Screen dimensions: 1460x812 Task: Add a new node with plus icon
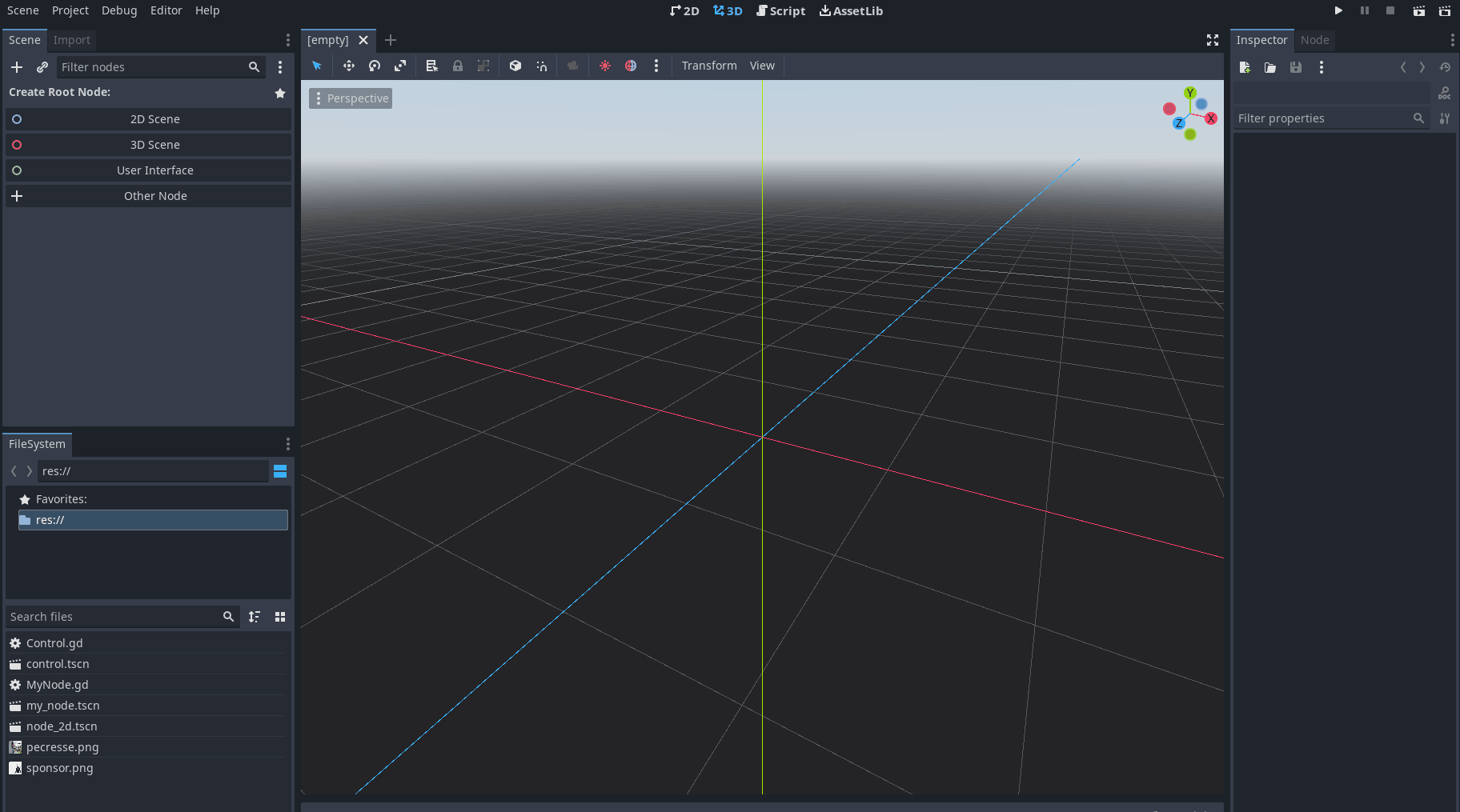click(17, 67)
